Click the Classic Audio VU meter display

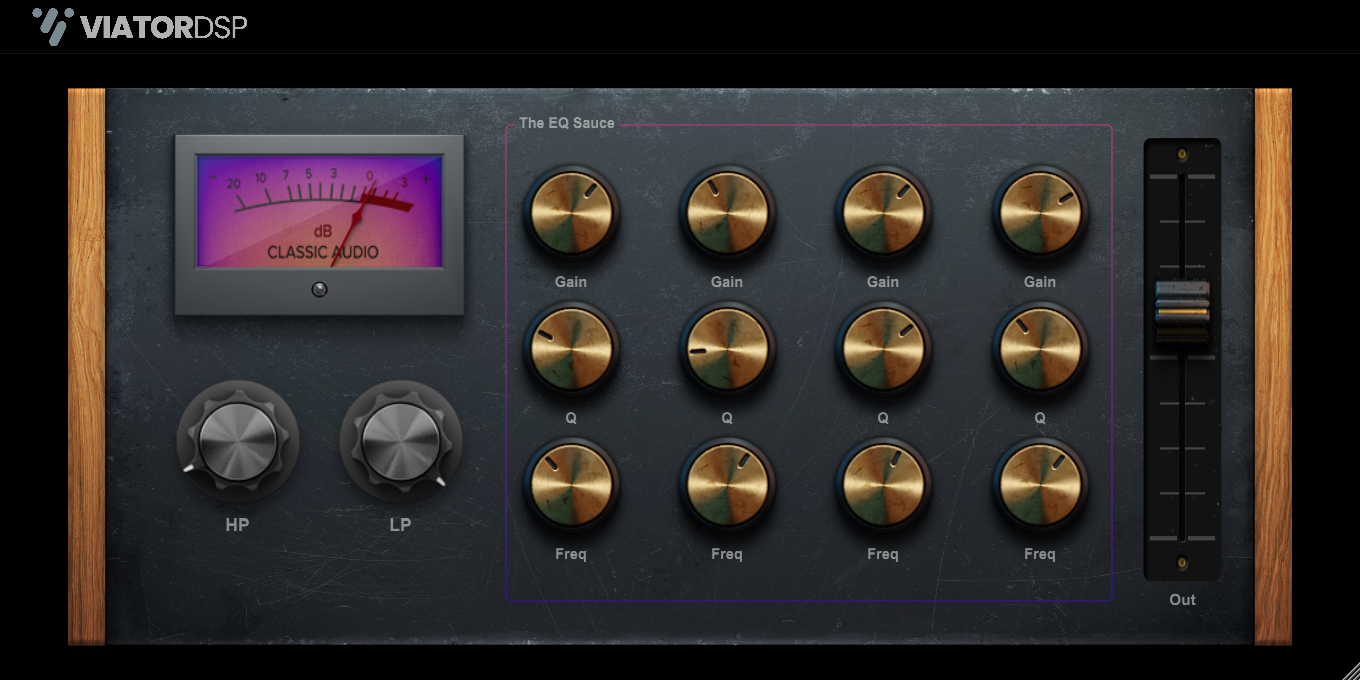tap(320, 211)
